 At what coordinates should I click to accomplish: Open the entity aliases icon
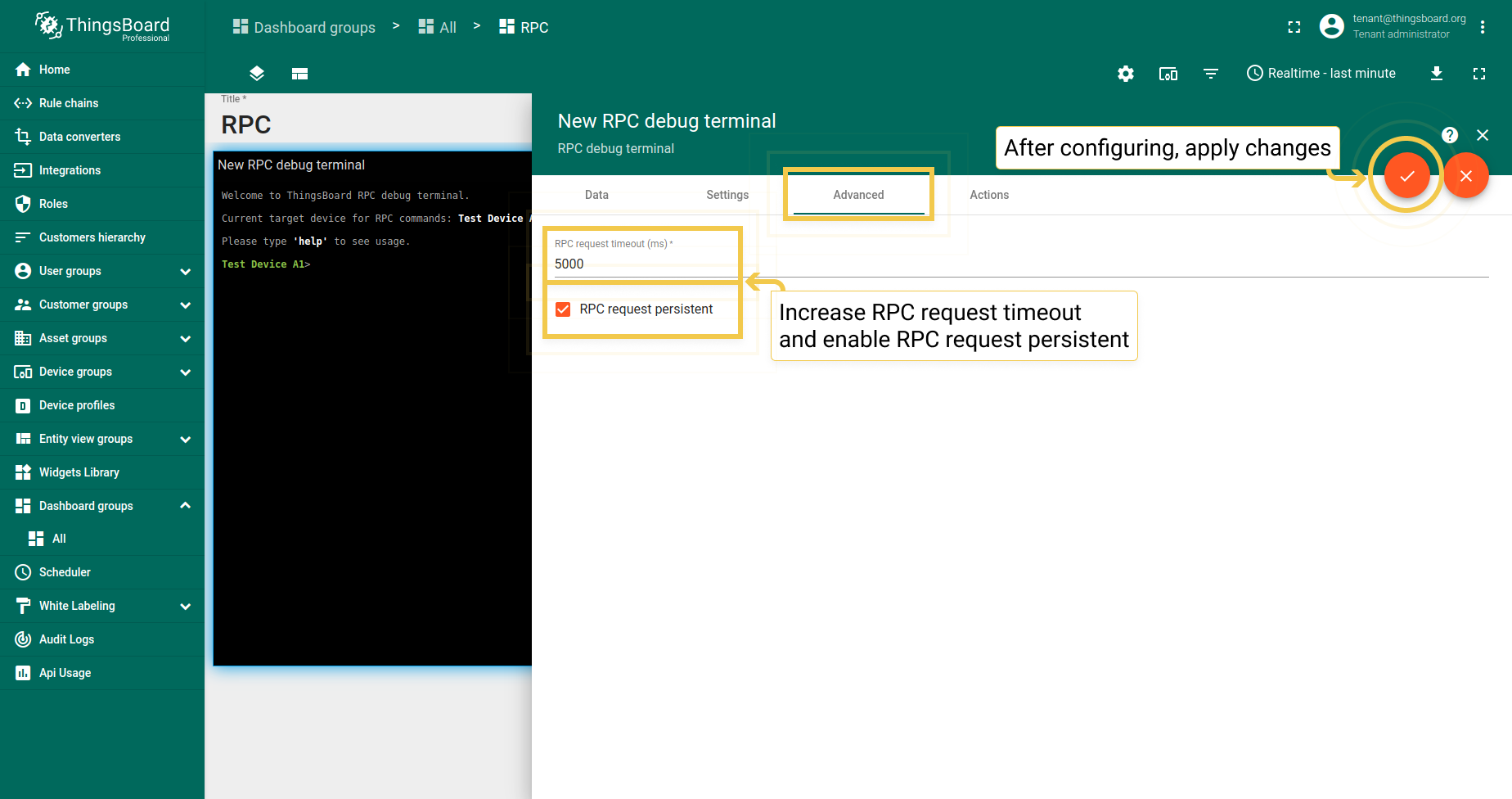[x=1168, y=74]
